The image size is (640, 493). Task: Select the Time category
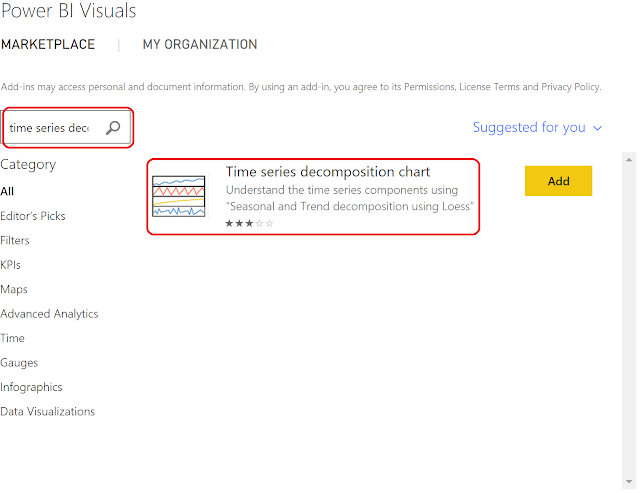pos(12,338)
